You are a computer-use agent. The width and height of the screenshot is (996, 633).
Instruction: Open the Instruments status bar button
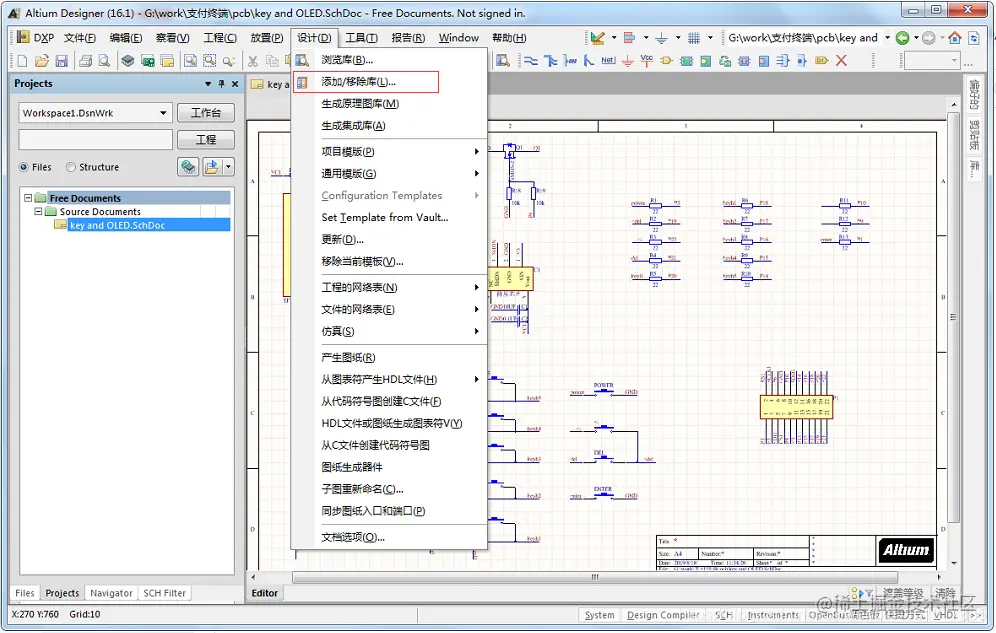click(x=773, y=615)
